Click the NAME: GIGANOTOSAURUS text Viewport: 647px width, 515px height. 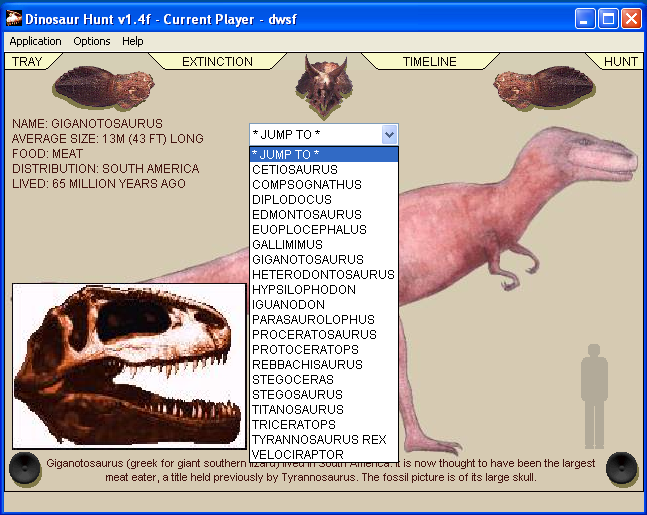[x=87, y=123]
